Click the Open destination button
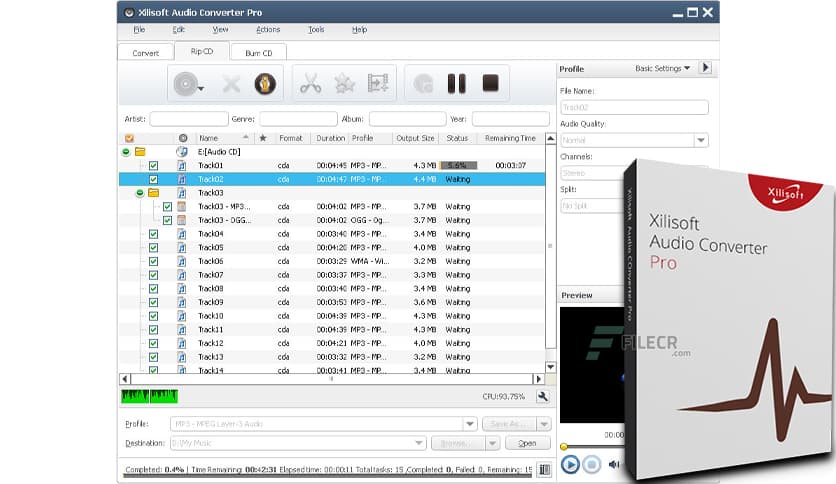The width and height of the screenshot is (836, 484). click(x=527, y=443)
